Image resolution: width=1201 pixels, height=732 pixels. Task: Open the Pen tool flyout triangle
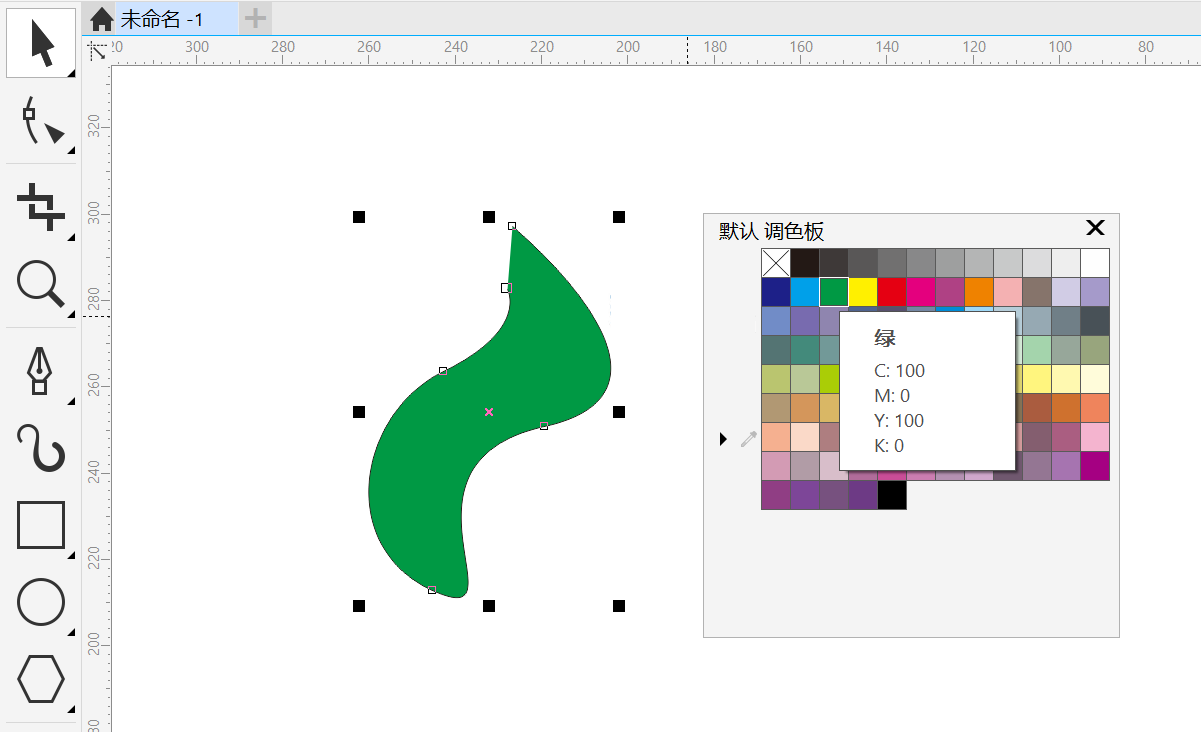[x=71, y=402]
